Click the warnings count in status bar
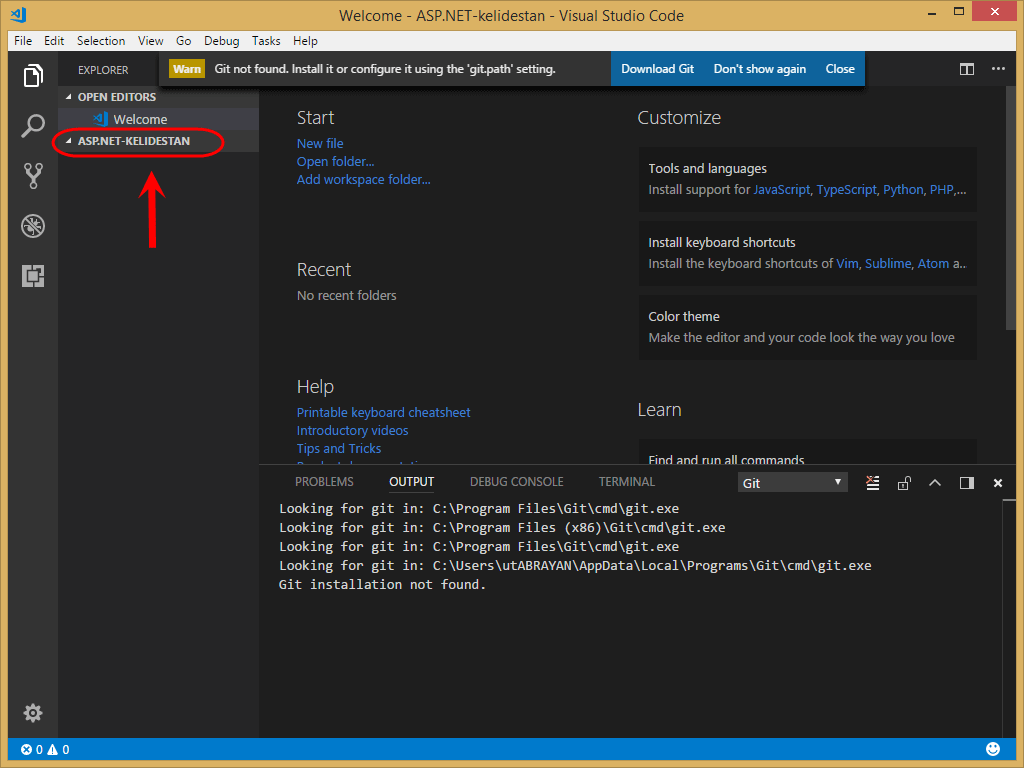Screen dimensions: 1024x768 click(x=58, y=750)
